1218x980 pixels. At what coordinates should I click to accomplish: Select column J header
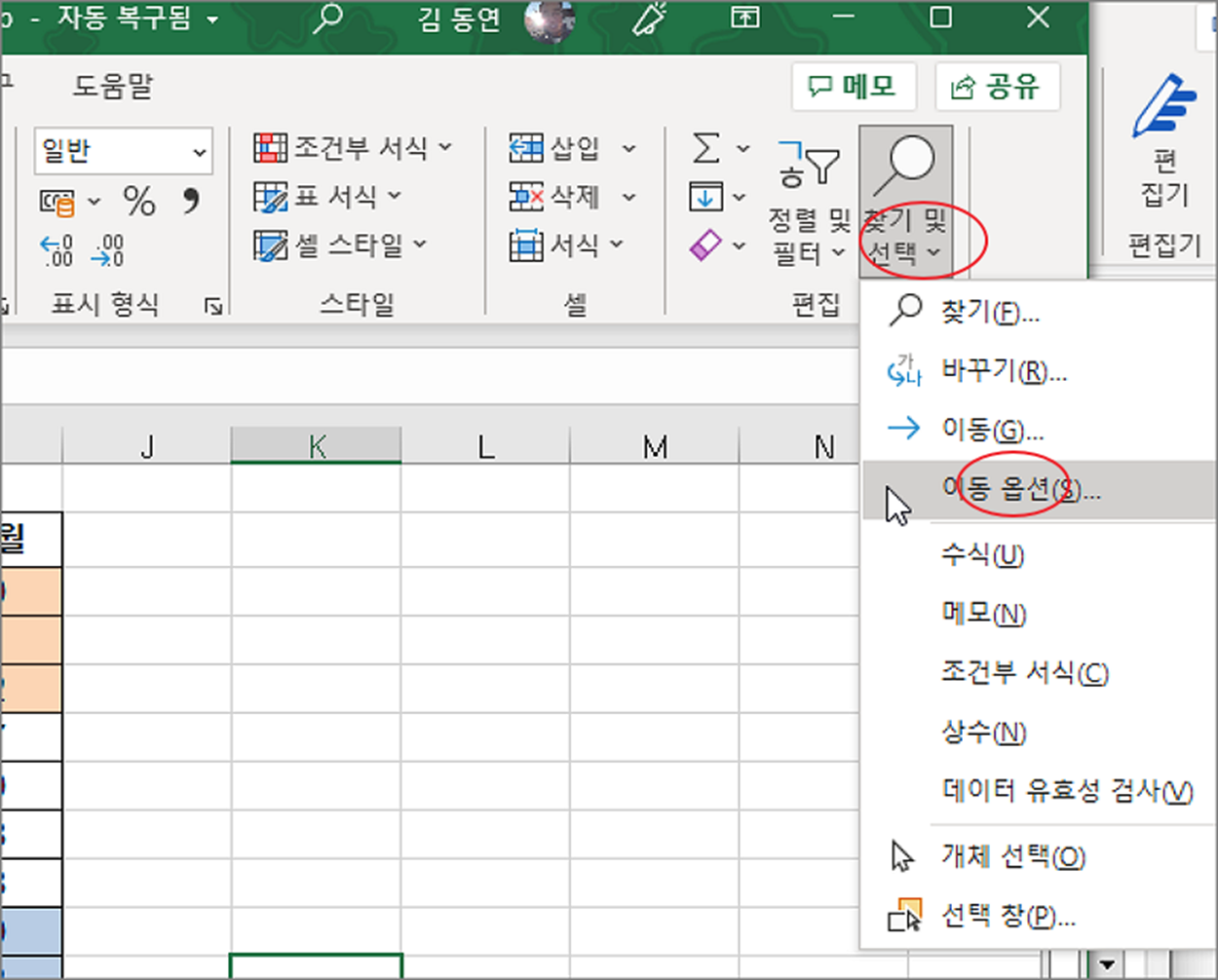tap(147, 446)
